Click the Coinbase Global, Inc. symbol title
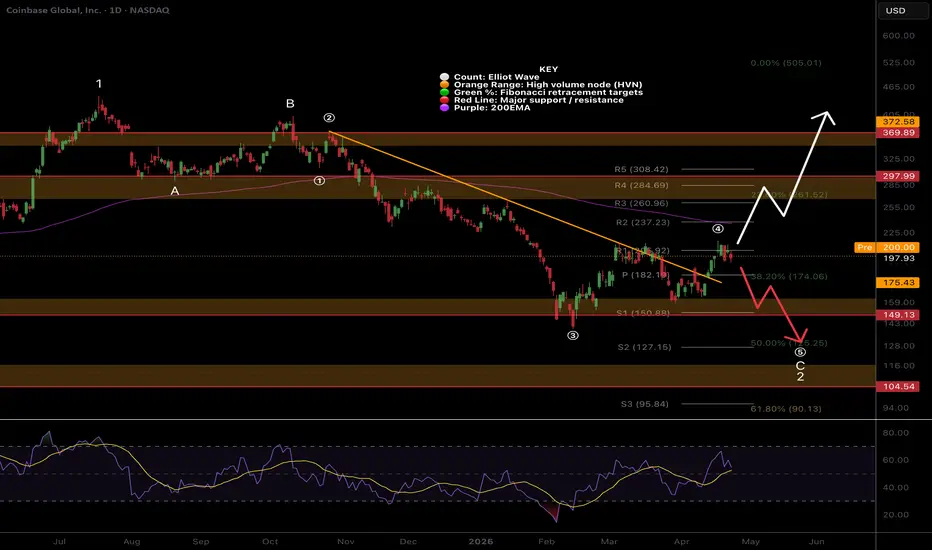 (x=53, y=10)
